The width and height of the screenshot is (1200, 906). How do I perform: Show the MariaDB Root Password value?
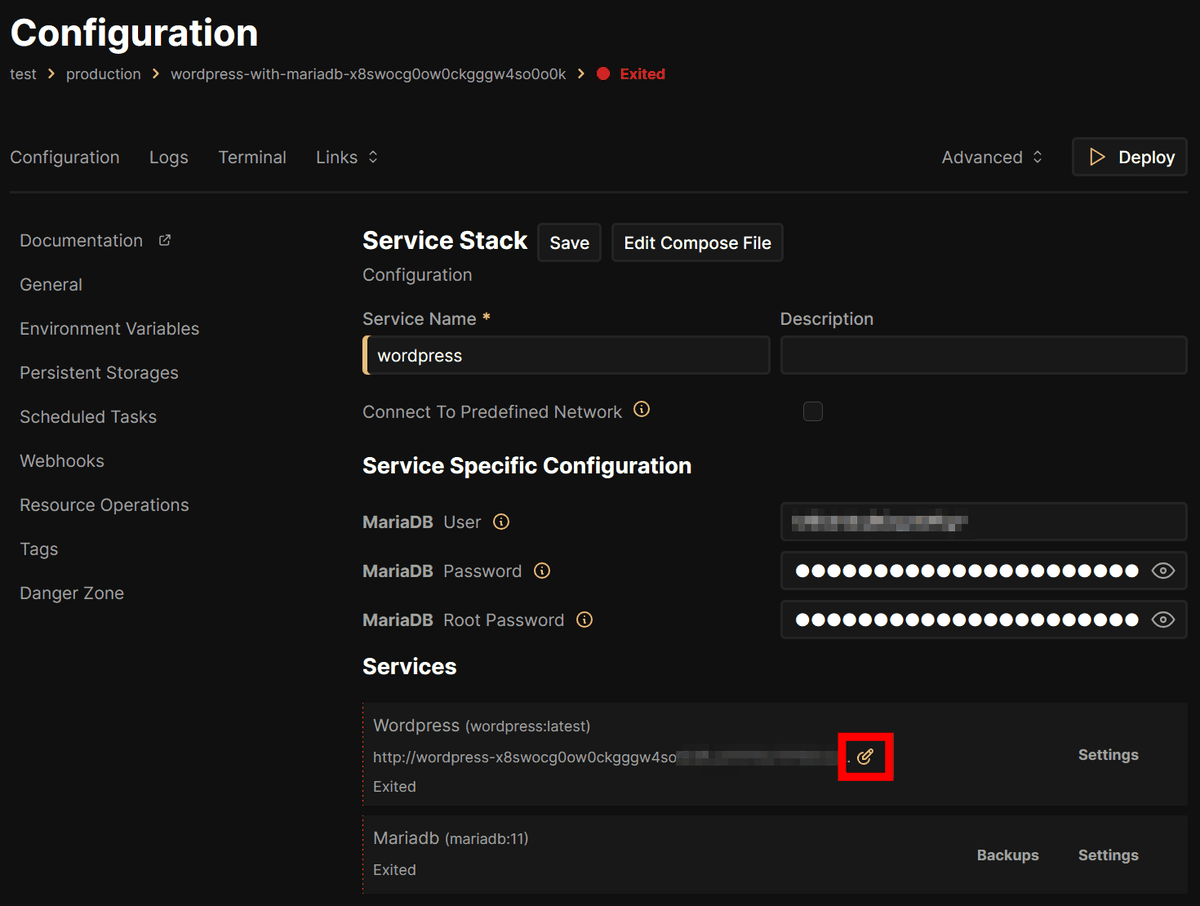coord(1162,620)
